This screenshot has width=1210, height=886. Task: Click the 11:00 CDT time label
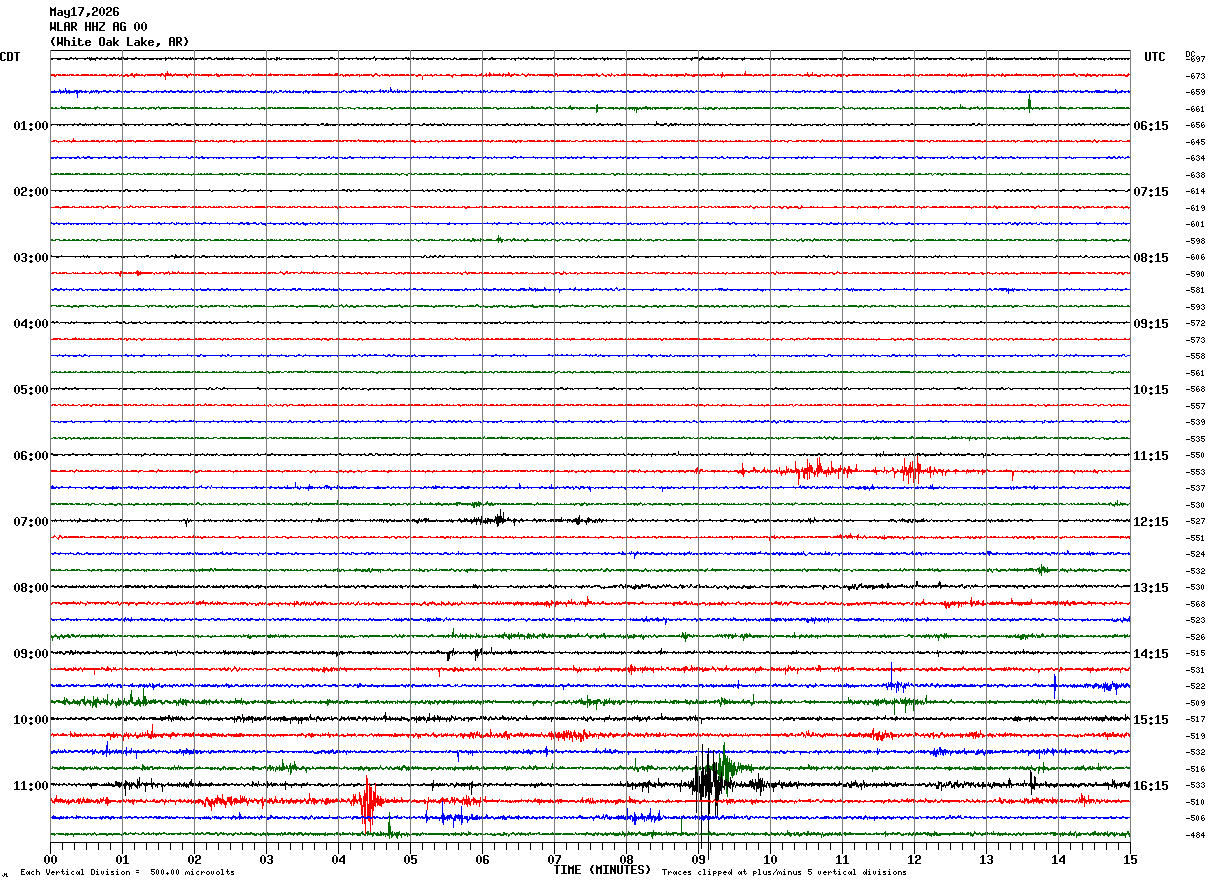pos(31,786)
